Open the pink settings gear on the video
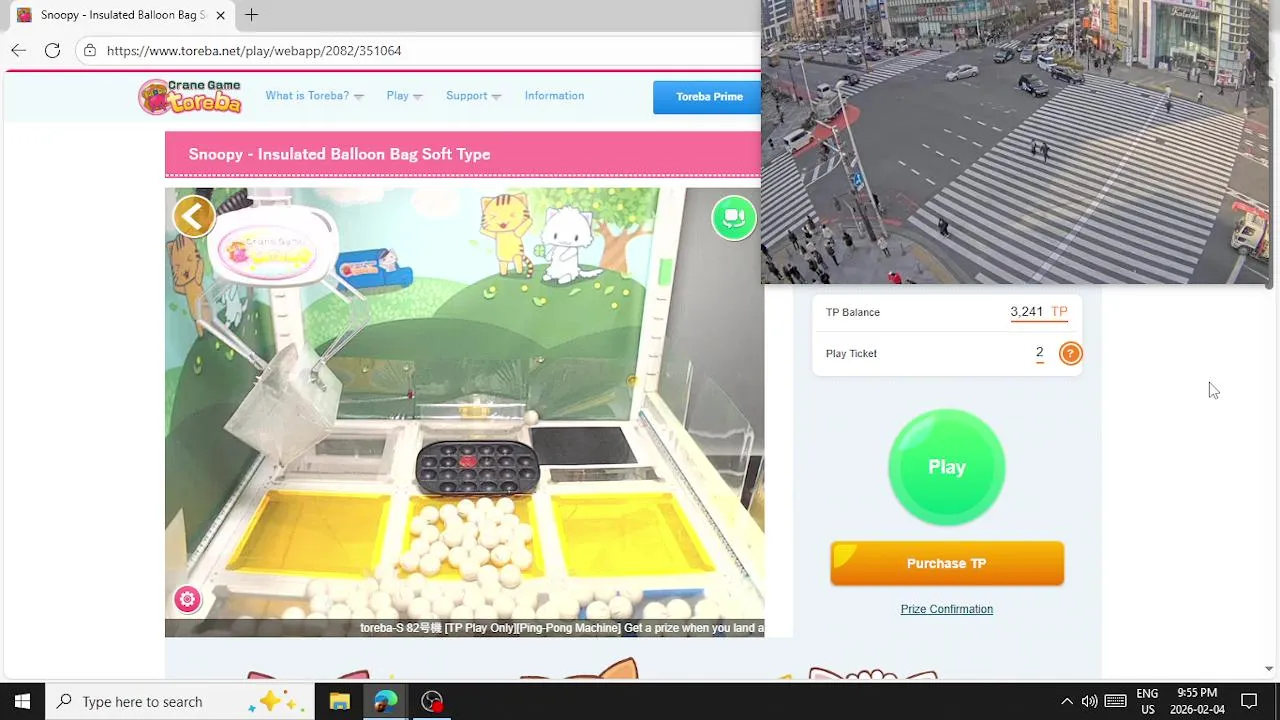 point(187,599)
